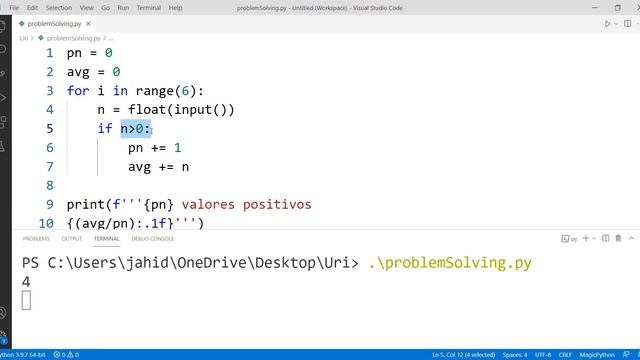Screen dimensions: 640x360
Task: Click the problemSolving.py breadcrumb item
Action: 73,38
